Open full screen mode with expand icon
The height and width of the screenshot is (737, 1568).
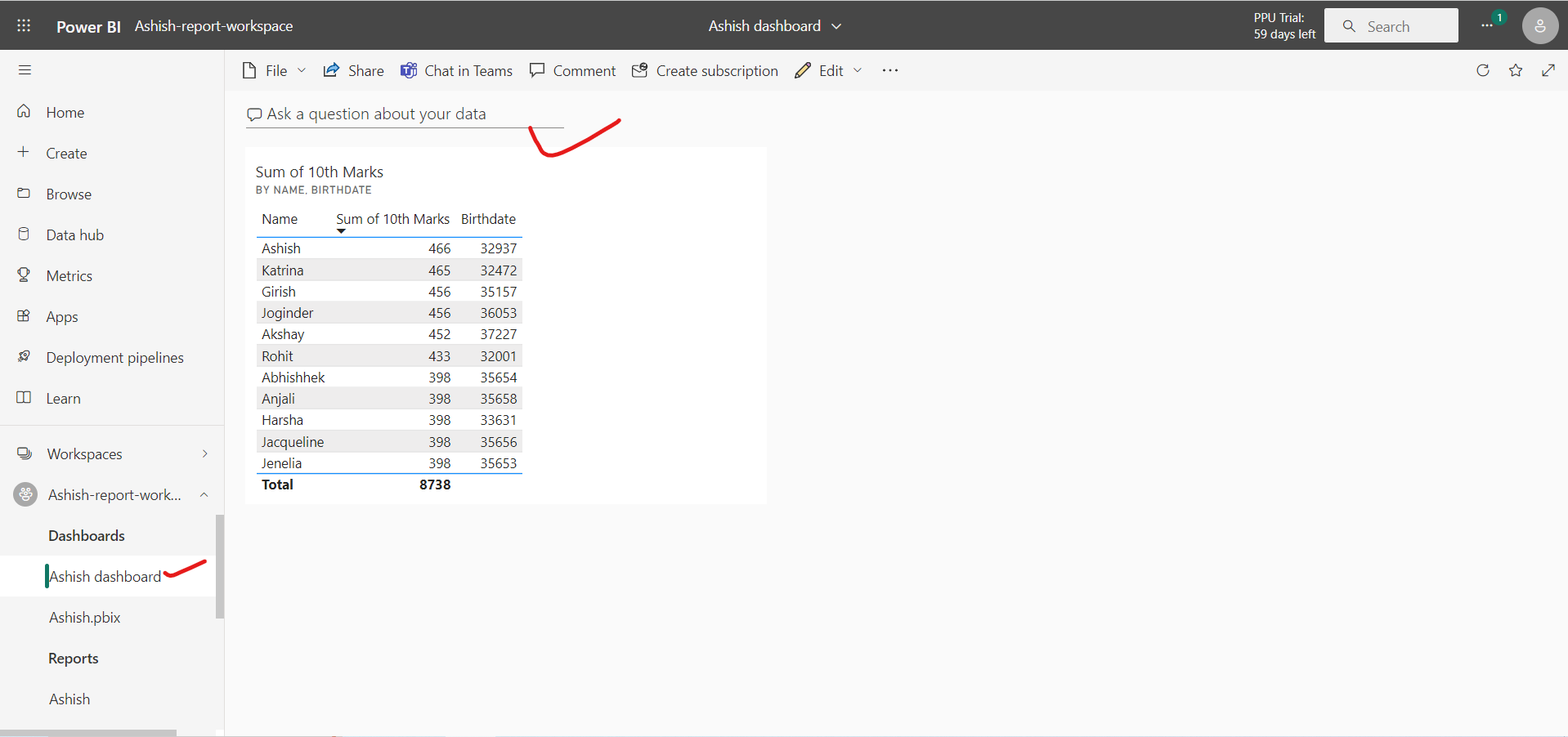click(x=1548, y=70)
